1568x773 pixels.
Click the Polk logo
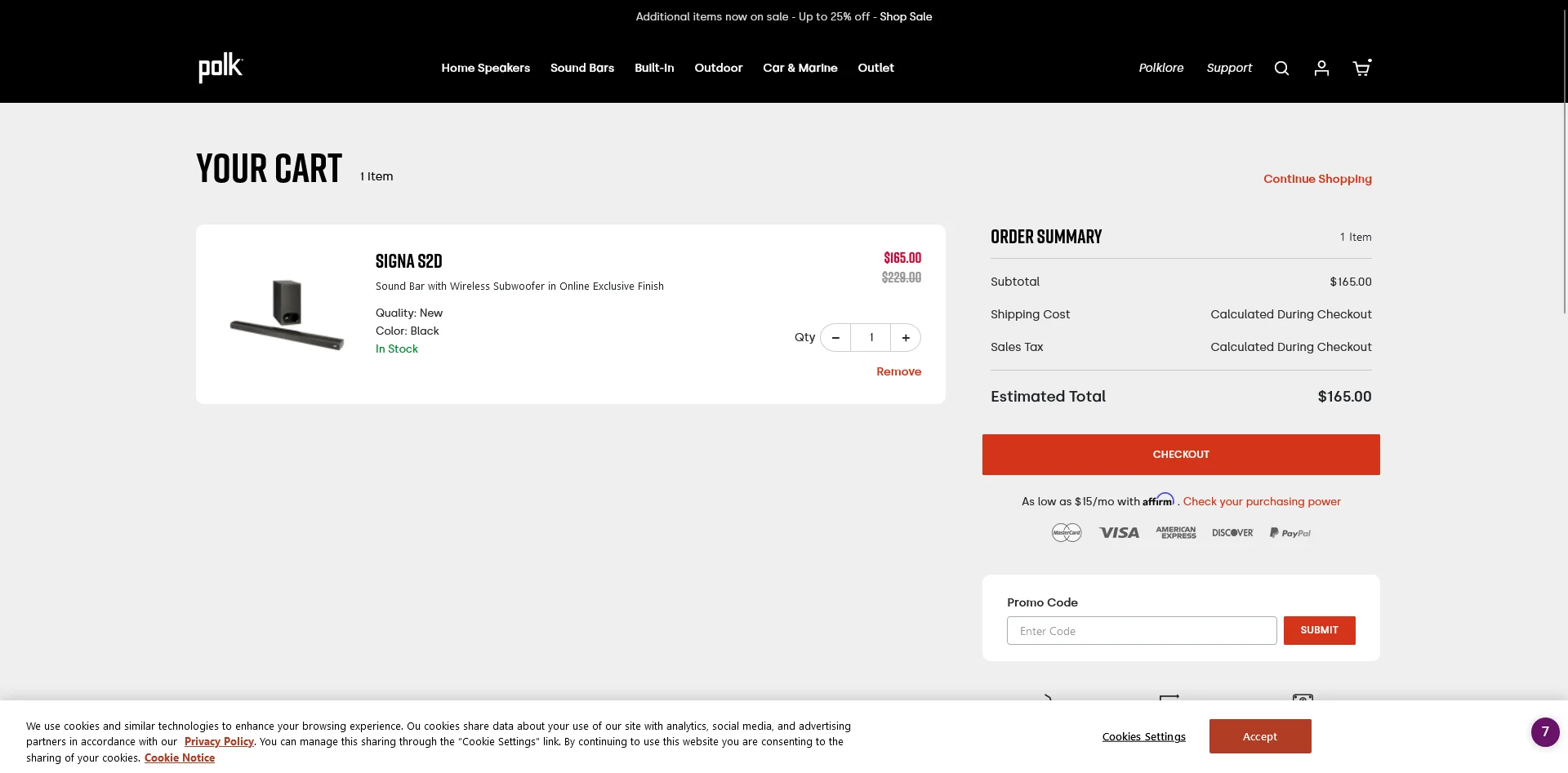click(220, 68)
